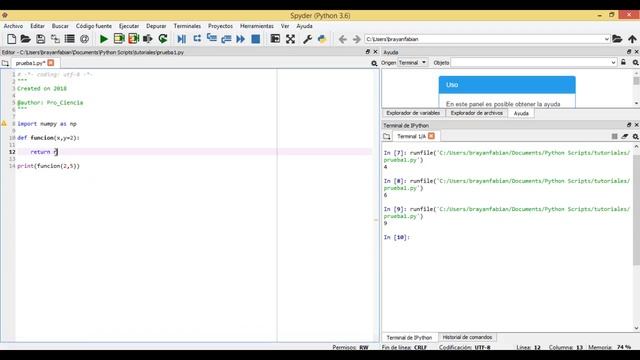Stop debugging with the blue square
The height and width of the screenshot is (360, 640).
click(256, 39)
